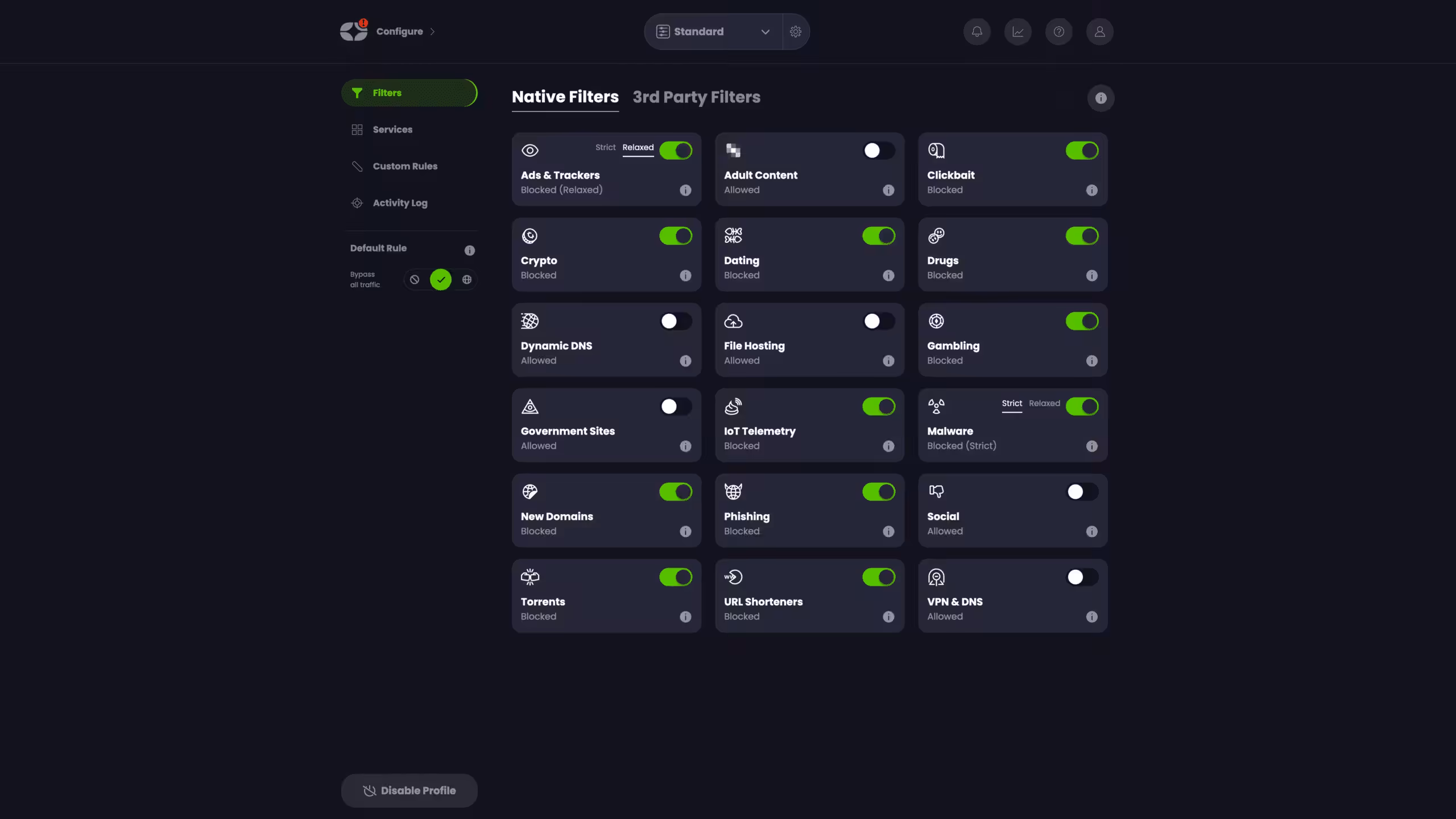Enable the Social filter toggle
This screenshot has height=819, width=1456.
(1081, 491)
